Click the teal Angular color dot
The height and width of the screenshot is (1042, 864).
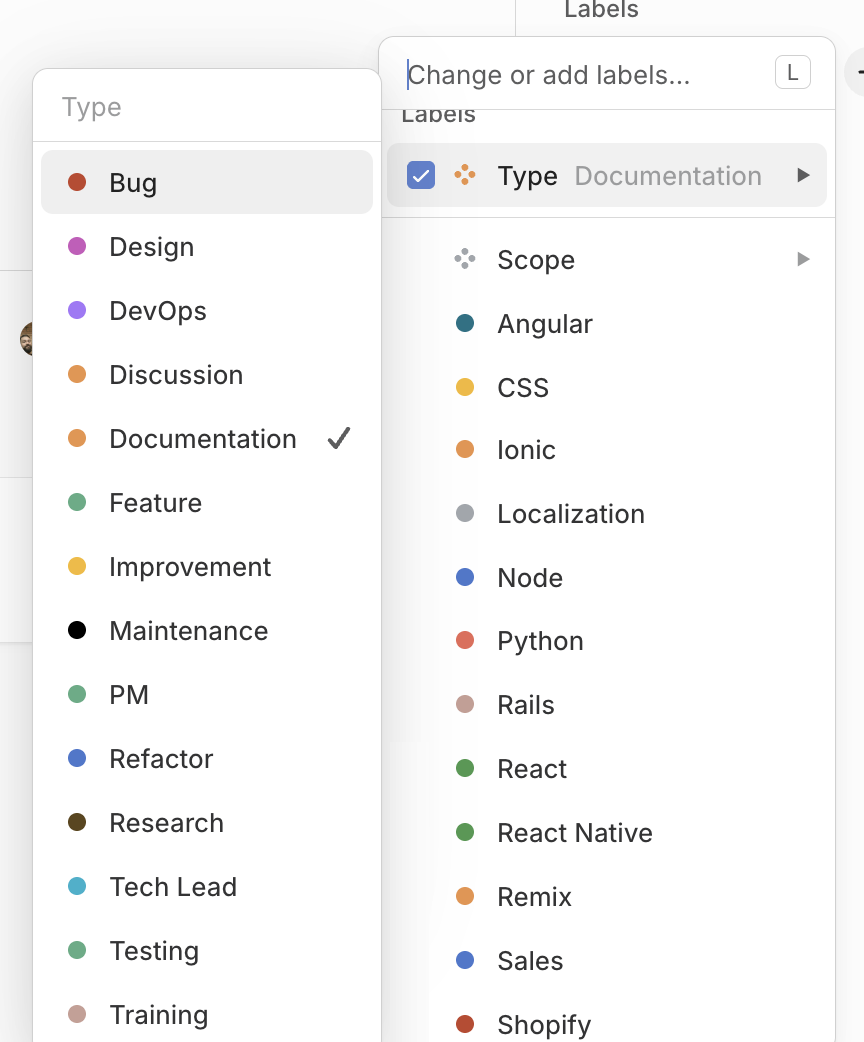465,324
